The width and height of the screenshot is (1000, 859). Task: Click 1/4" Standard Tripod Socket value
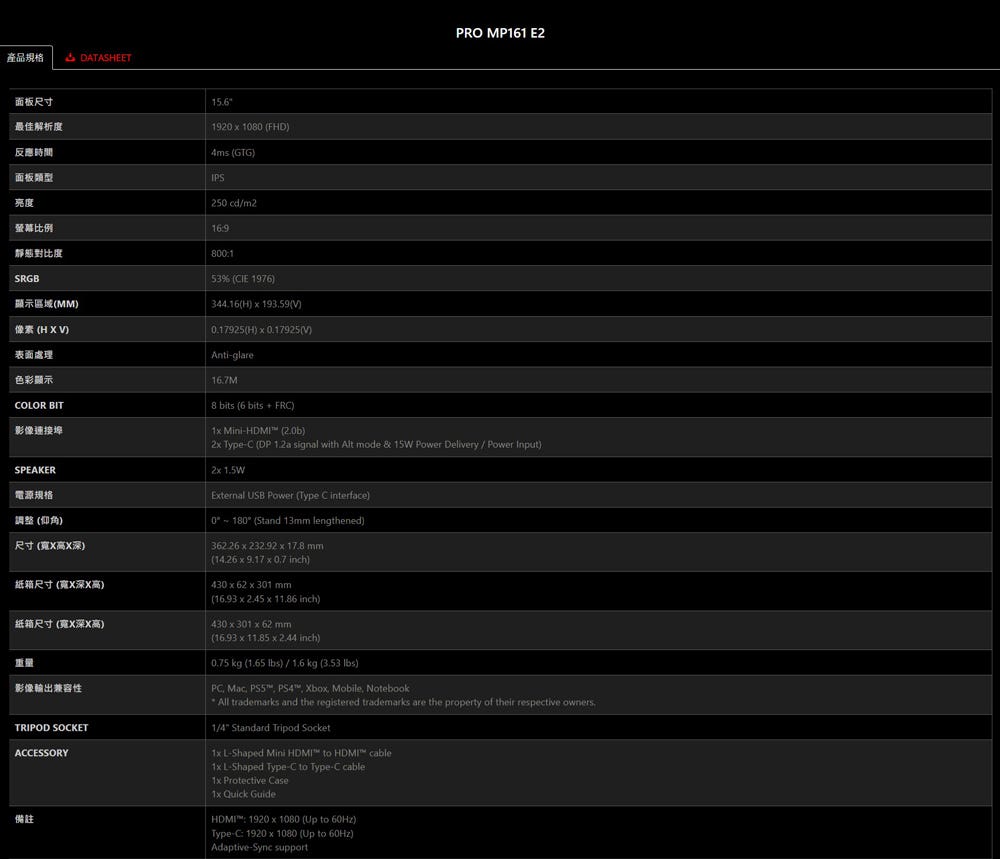coord(270,728)
